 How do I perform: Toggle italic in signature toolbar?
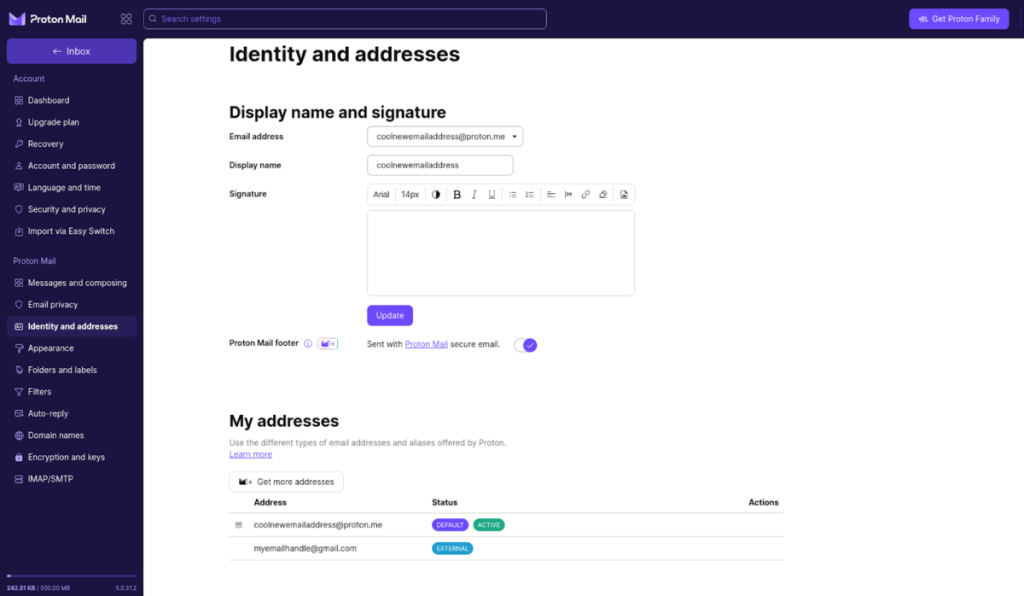coord(474,195)
